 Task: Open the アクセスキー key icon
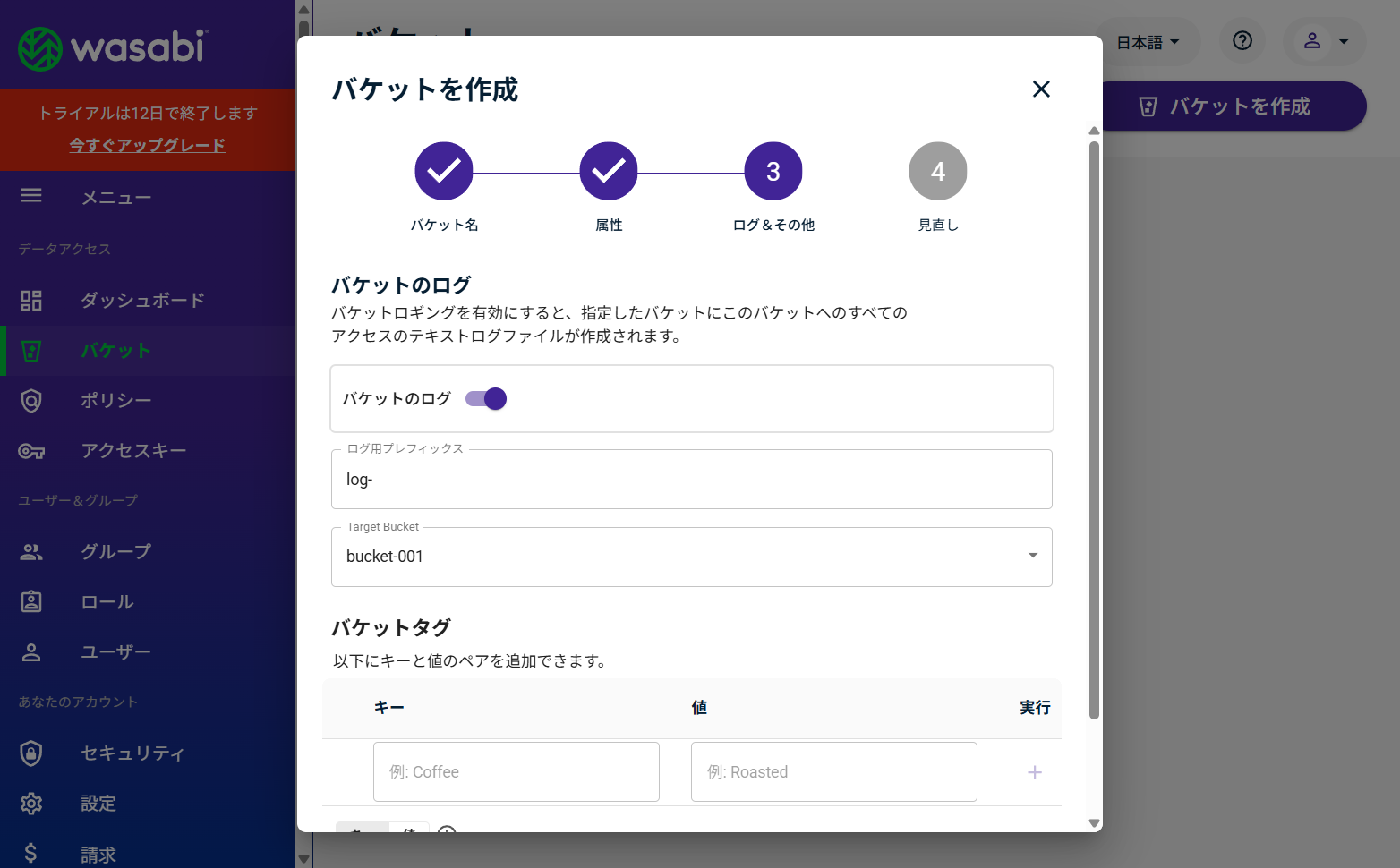click(31, 451)
